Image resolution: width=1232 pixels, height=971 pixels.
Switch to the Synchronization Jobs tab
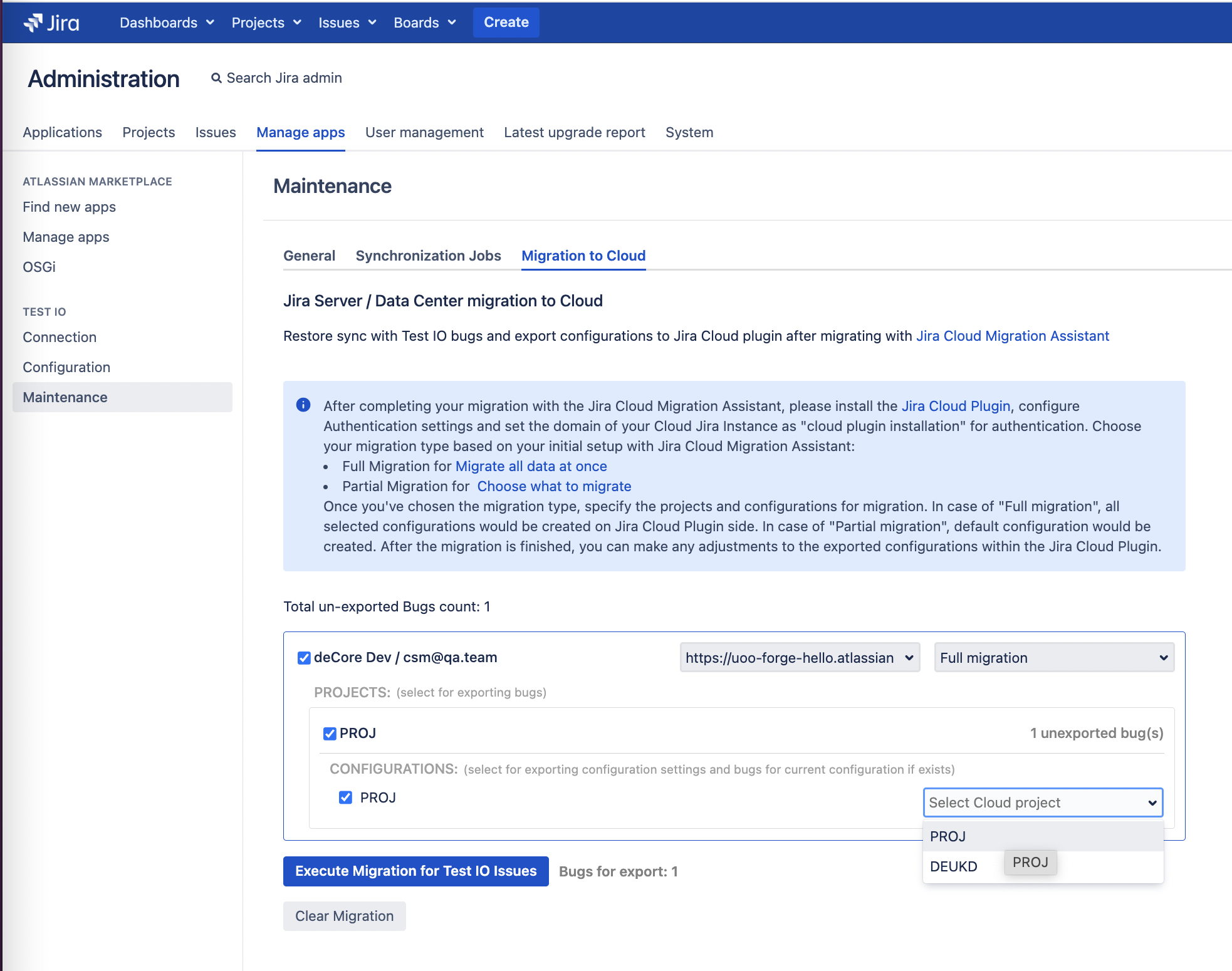pyautogui.click(x=428, y=256)
